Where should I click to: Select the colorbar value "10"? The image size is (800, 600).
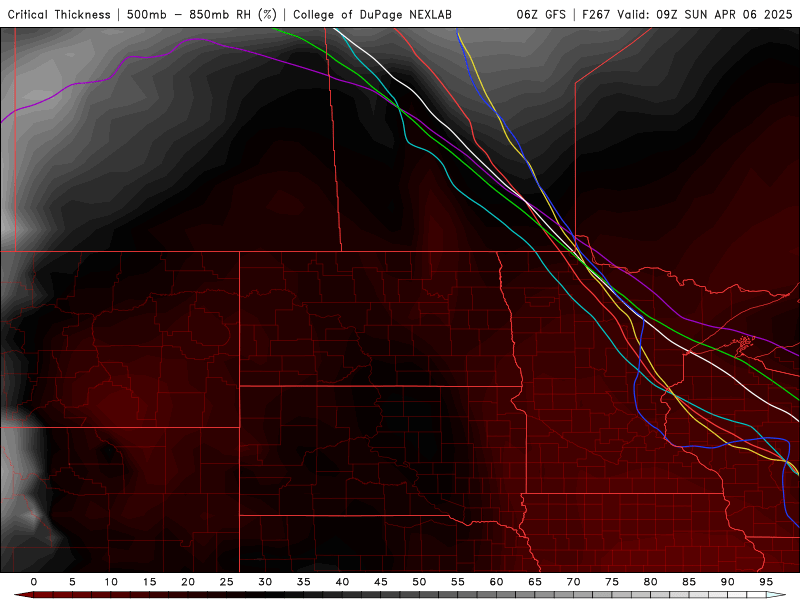tap(111, 582)
